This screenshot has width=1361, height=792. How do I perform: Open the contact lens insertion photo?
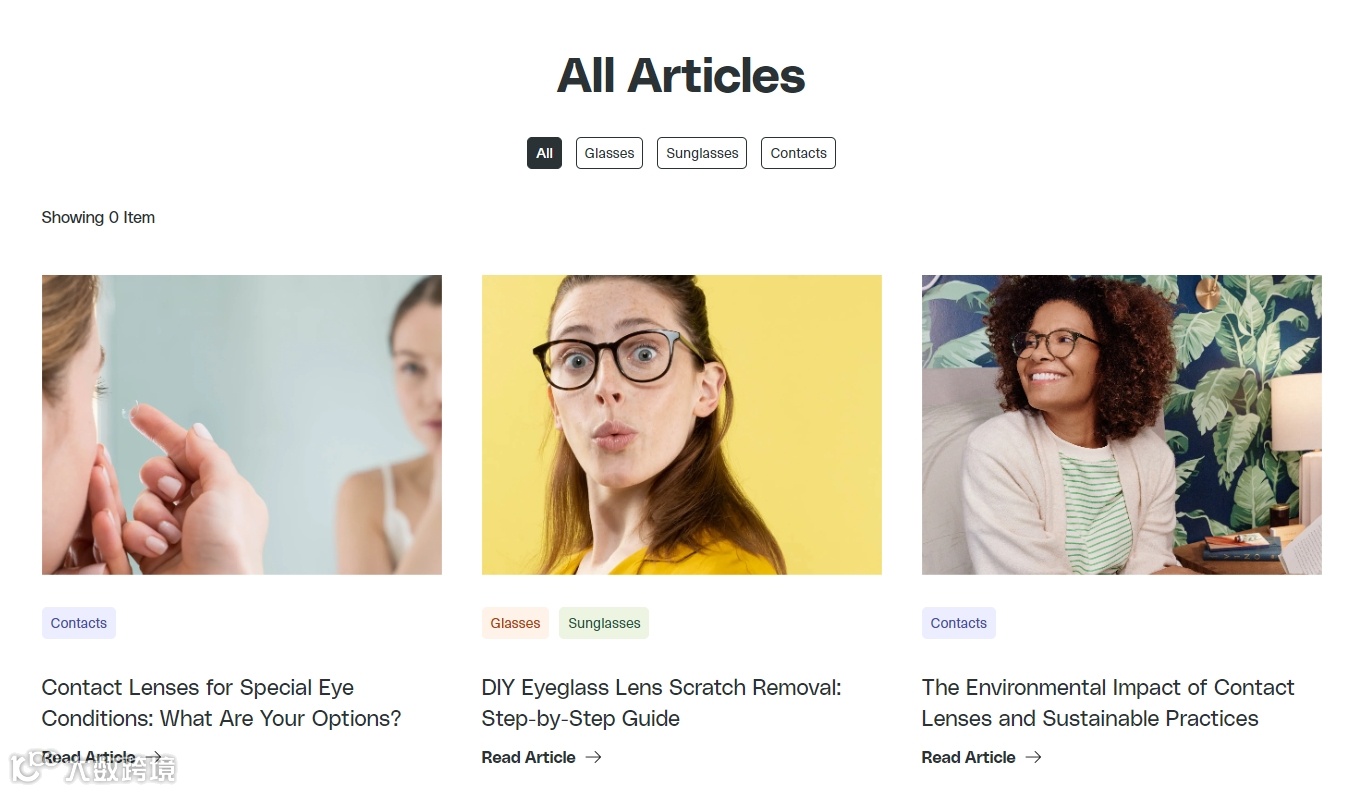(x=242, y=425)
